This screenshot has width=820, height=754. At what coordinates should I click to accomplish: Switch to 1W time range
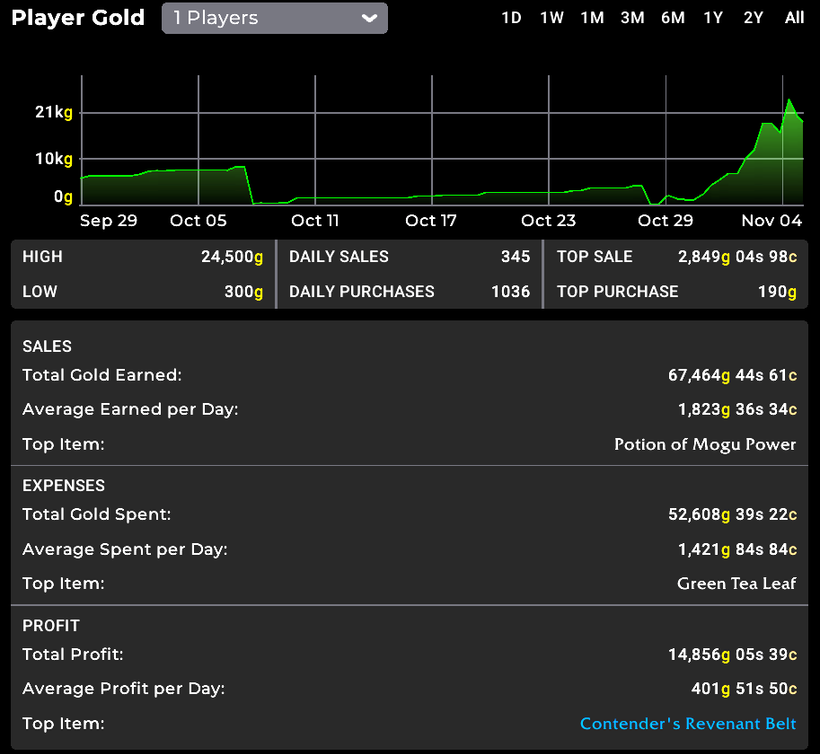point(551,18)
